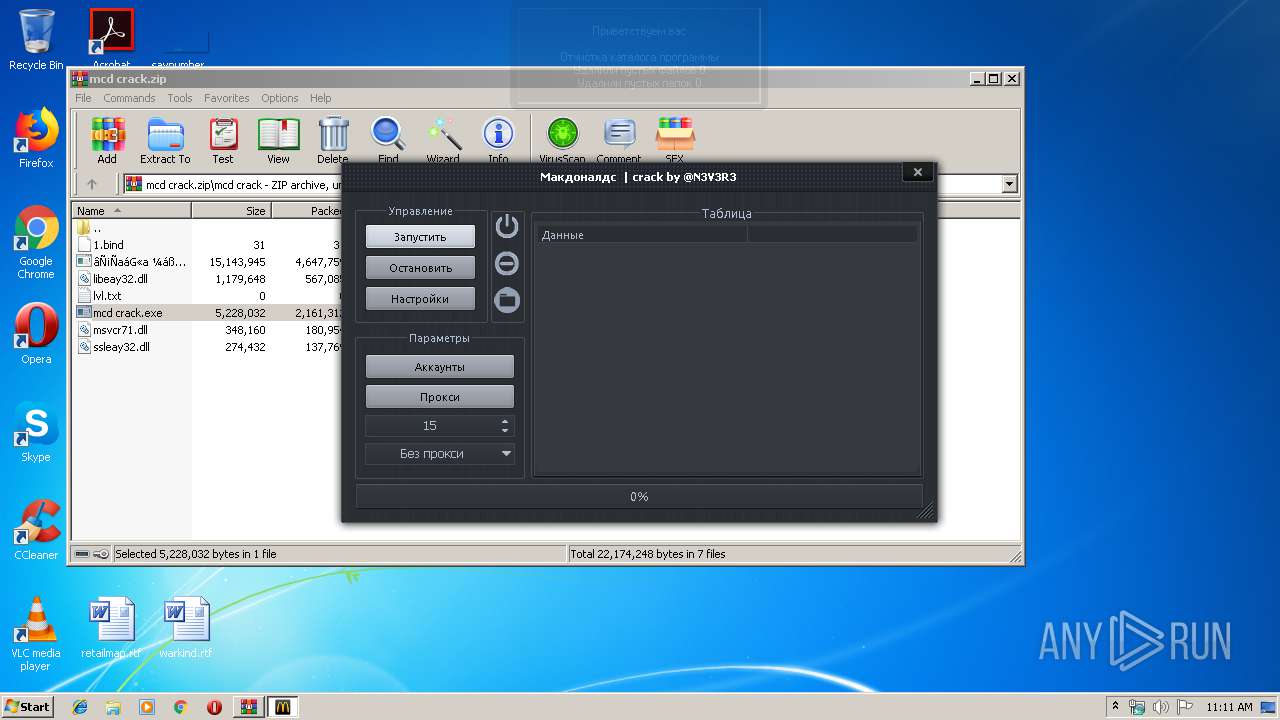Click the Остановить button
The height and width of the screenshot is (720, 1280).
[420, 268]
